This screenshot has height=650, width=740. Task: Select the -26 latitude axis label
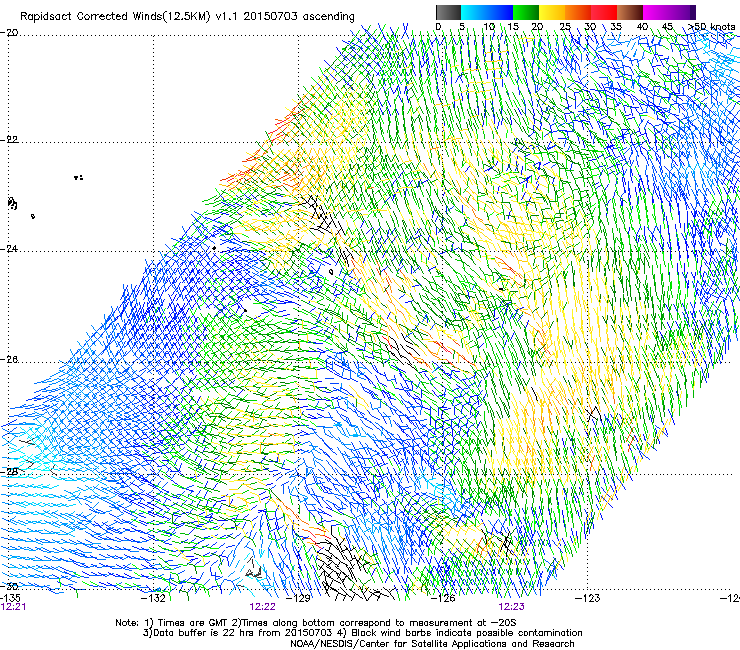[9, 360]
